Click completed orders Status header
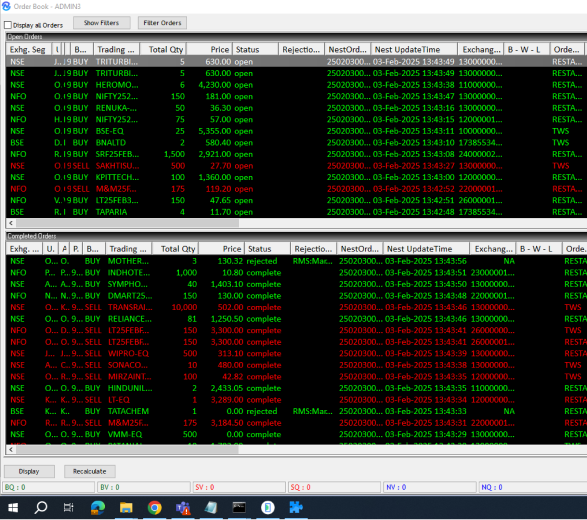587x520 pixels. 267,249
